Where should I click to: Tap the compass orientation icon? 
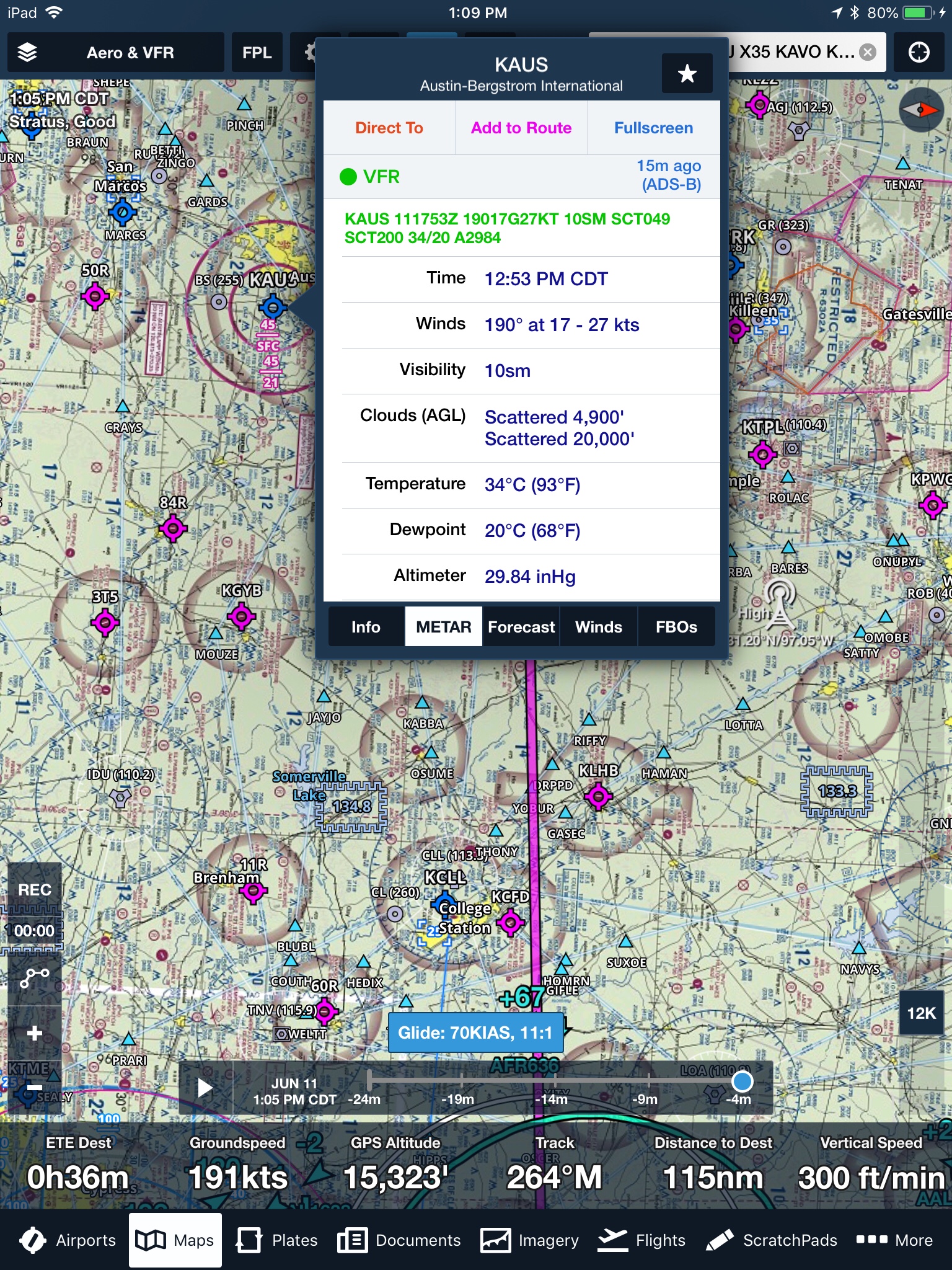coord(920,110)
